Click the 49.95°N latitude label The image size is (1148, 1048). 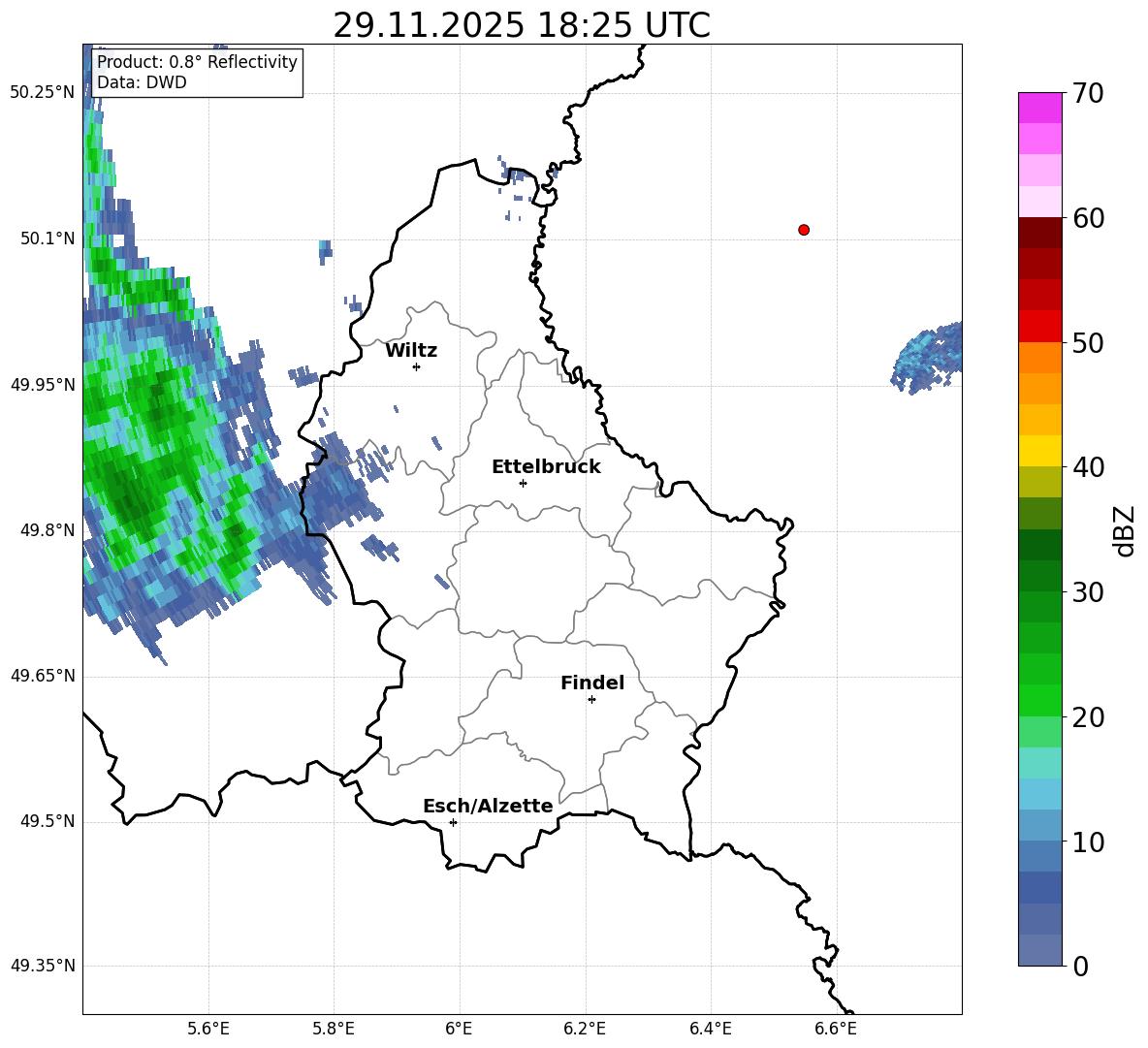click(43, 385)
